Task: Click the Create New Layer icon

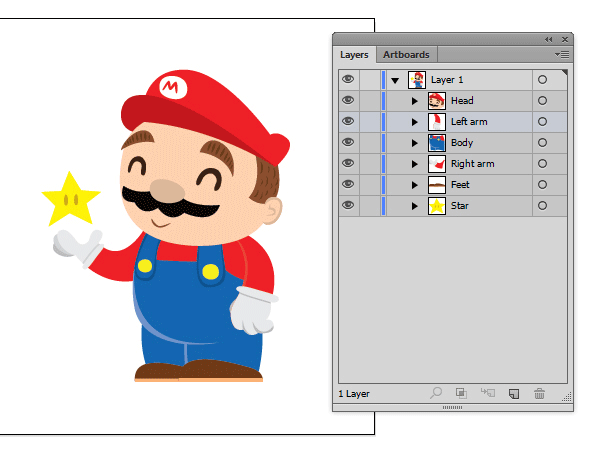Action: (514, 394)
